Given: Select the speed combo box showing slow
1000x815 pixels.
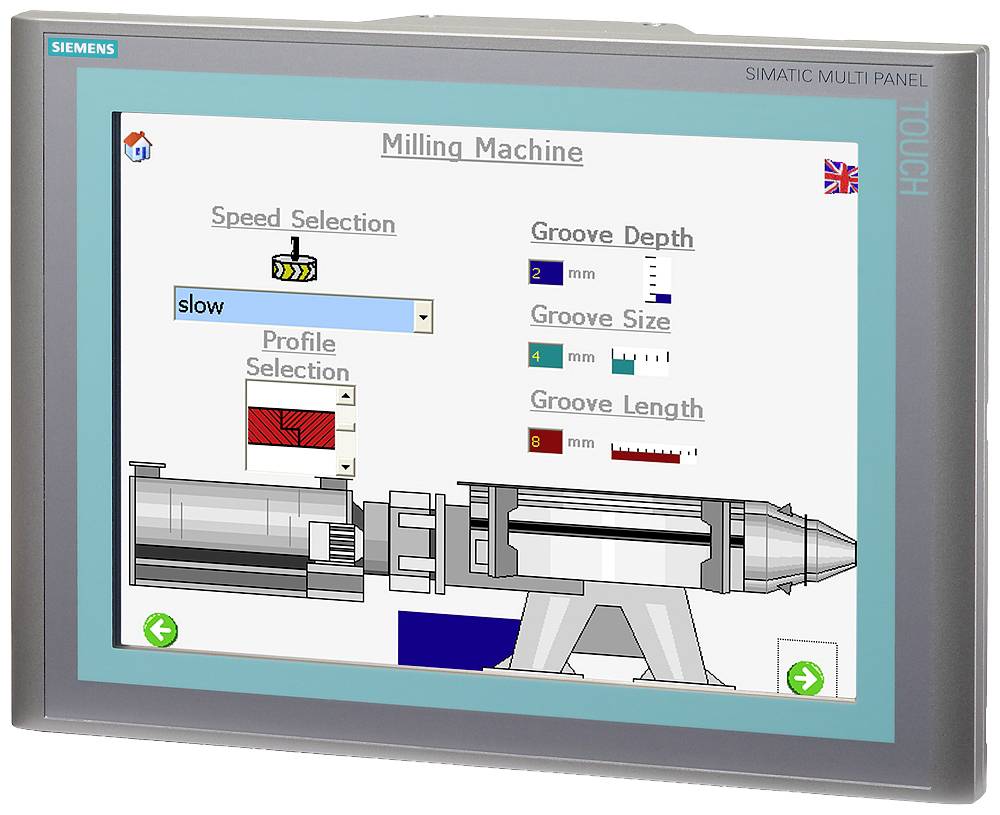Looking at the screenshot, I should [304, 309].
